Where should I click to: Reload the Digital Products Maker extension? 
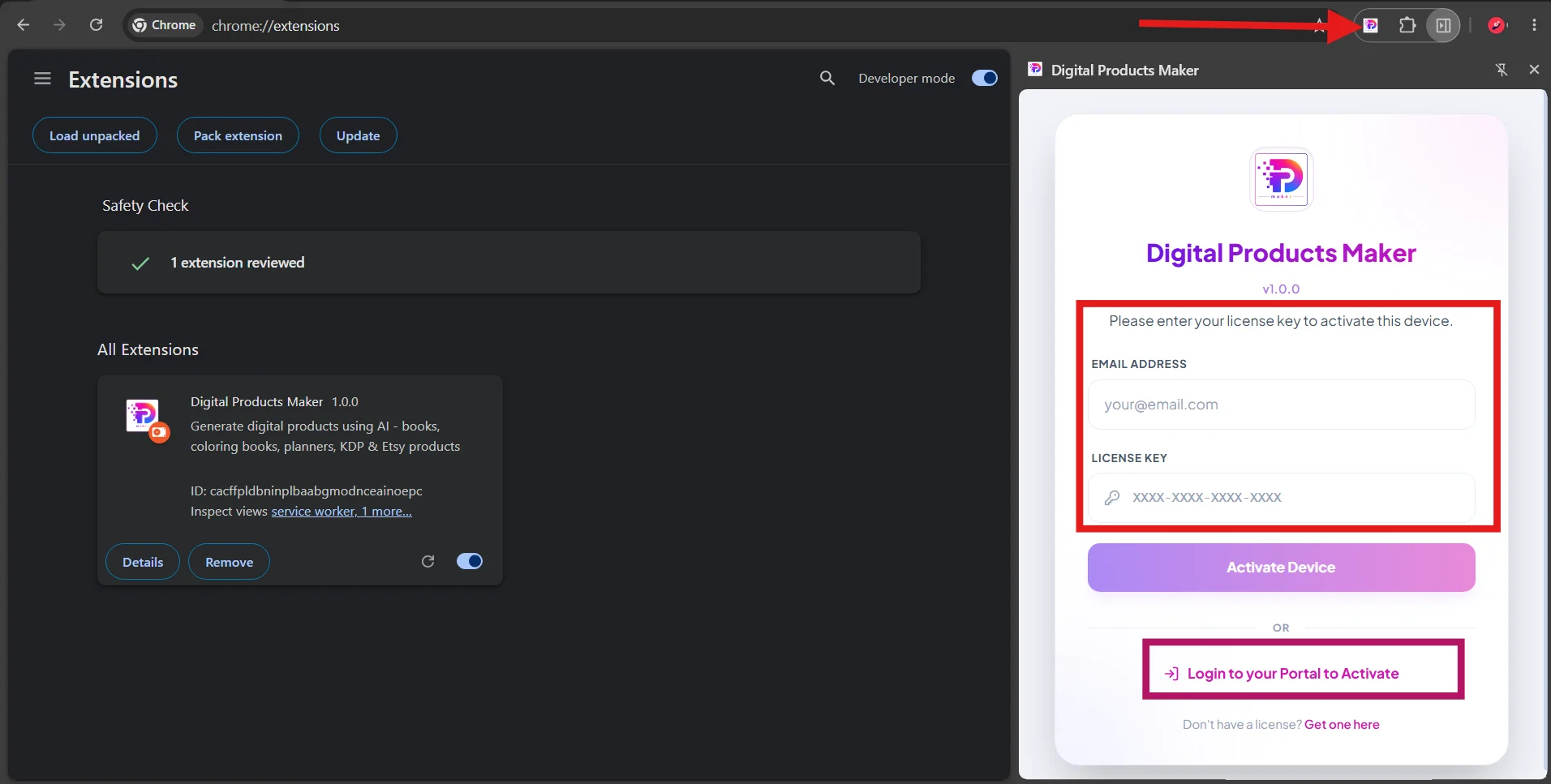tap(428, 561)
